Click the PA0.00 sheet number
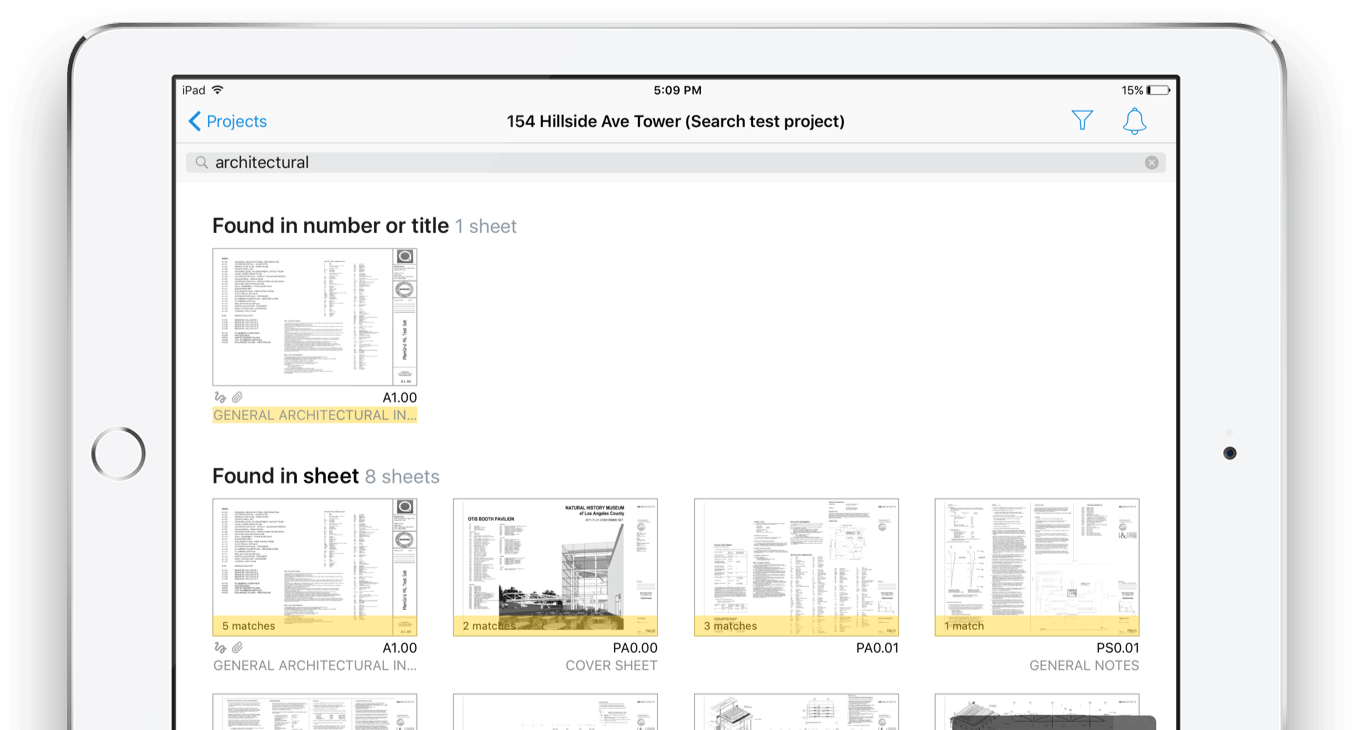Screen dimensions: 1354x730 click(635, 648)
